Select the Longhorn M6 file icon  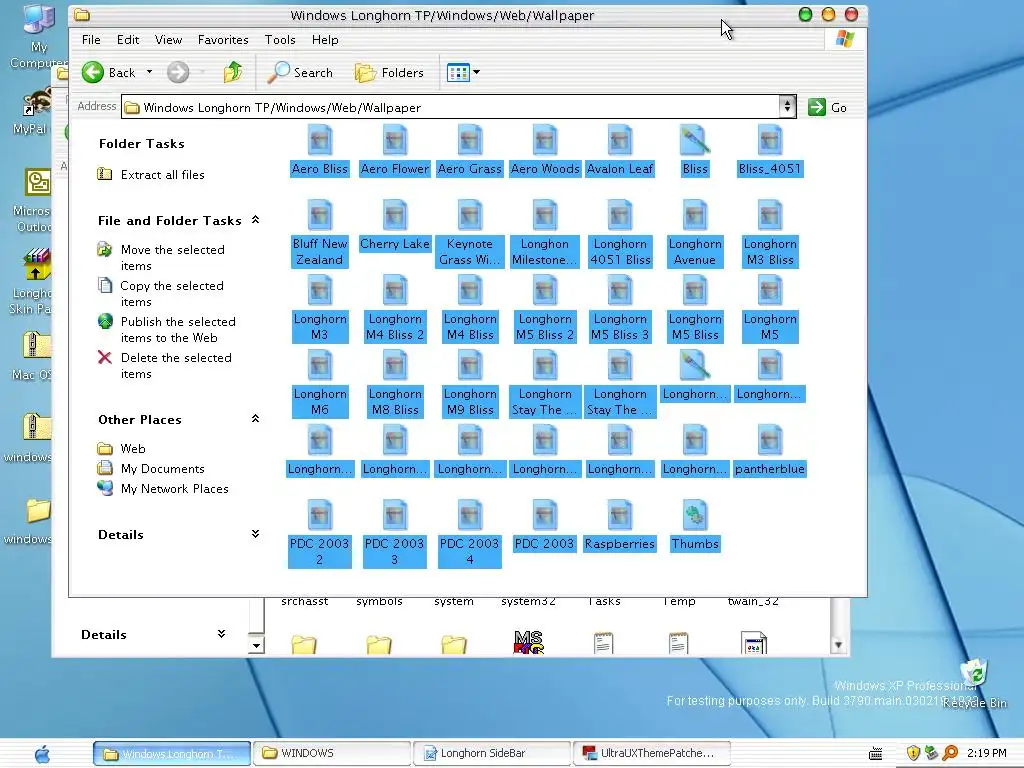[319, 383]
